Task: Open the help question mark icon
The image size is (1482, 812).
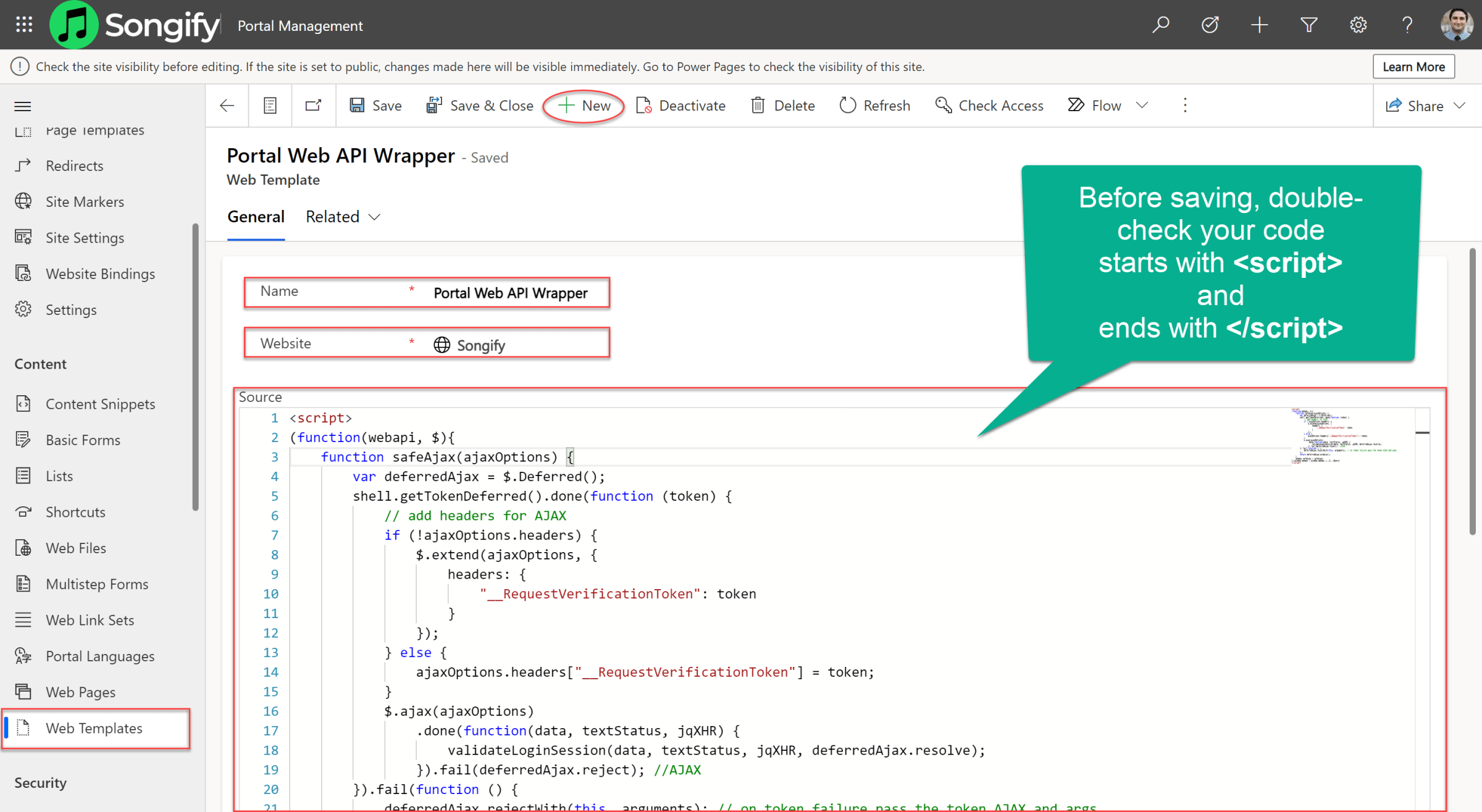Action: click(x=1407, y=25)
